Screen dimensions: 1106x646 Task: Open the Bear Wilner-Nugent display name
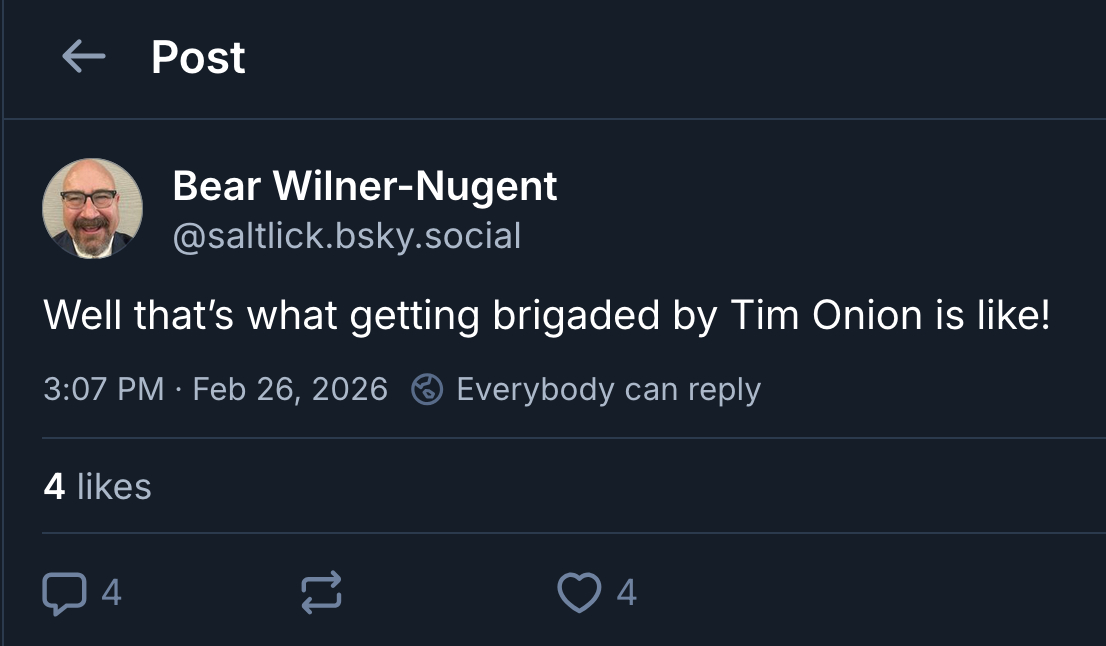(365, 186)
